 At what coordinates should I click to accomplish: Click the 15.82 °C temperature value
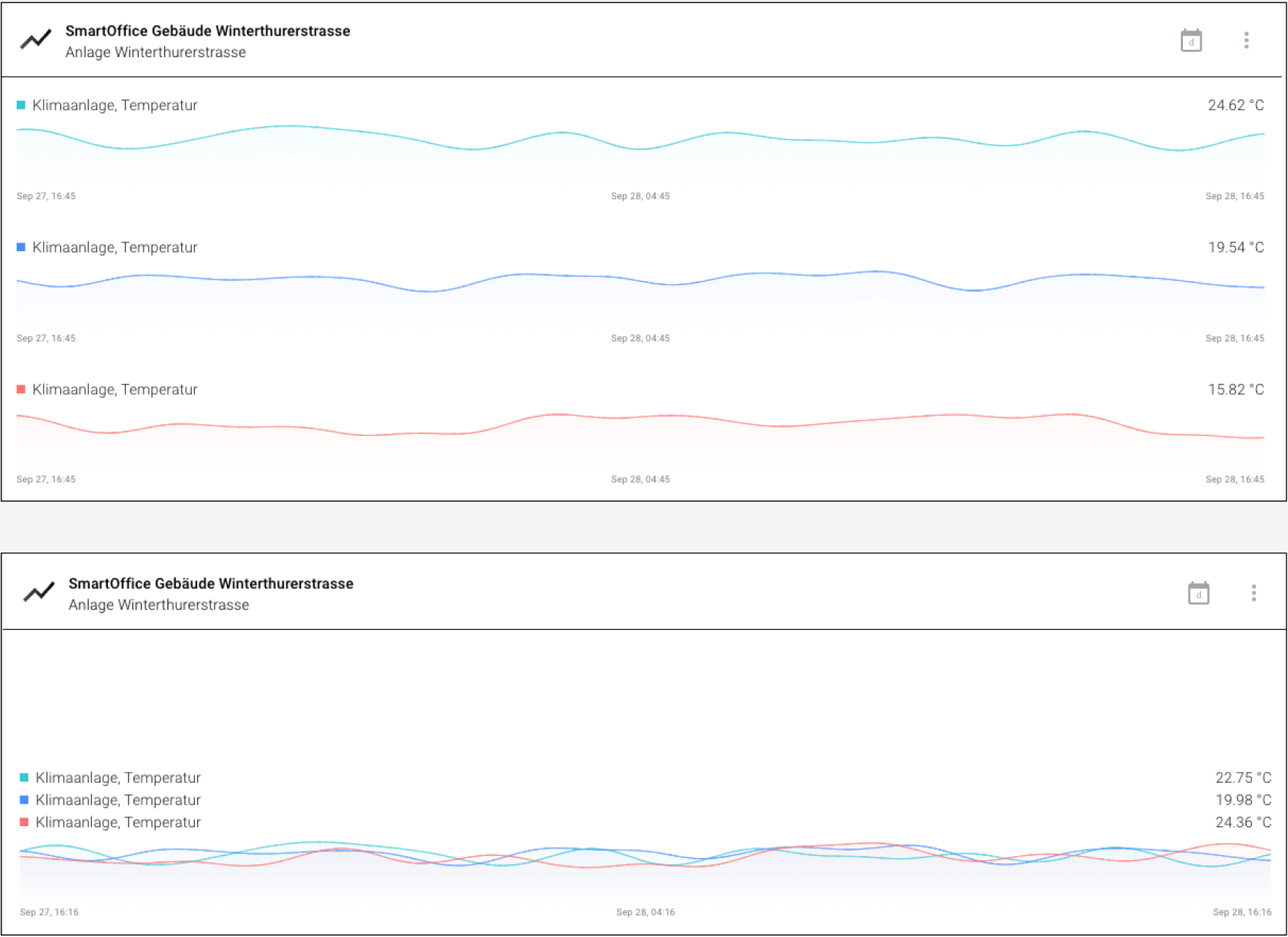coord(1235,390)
